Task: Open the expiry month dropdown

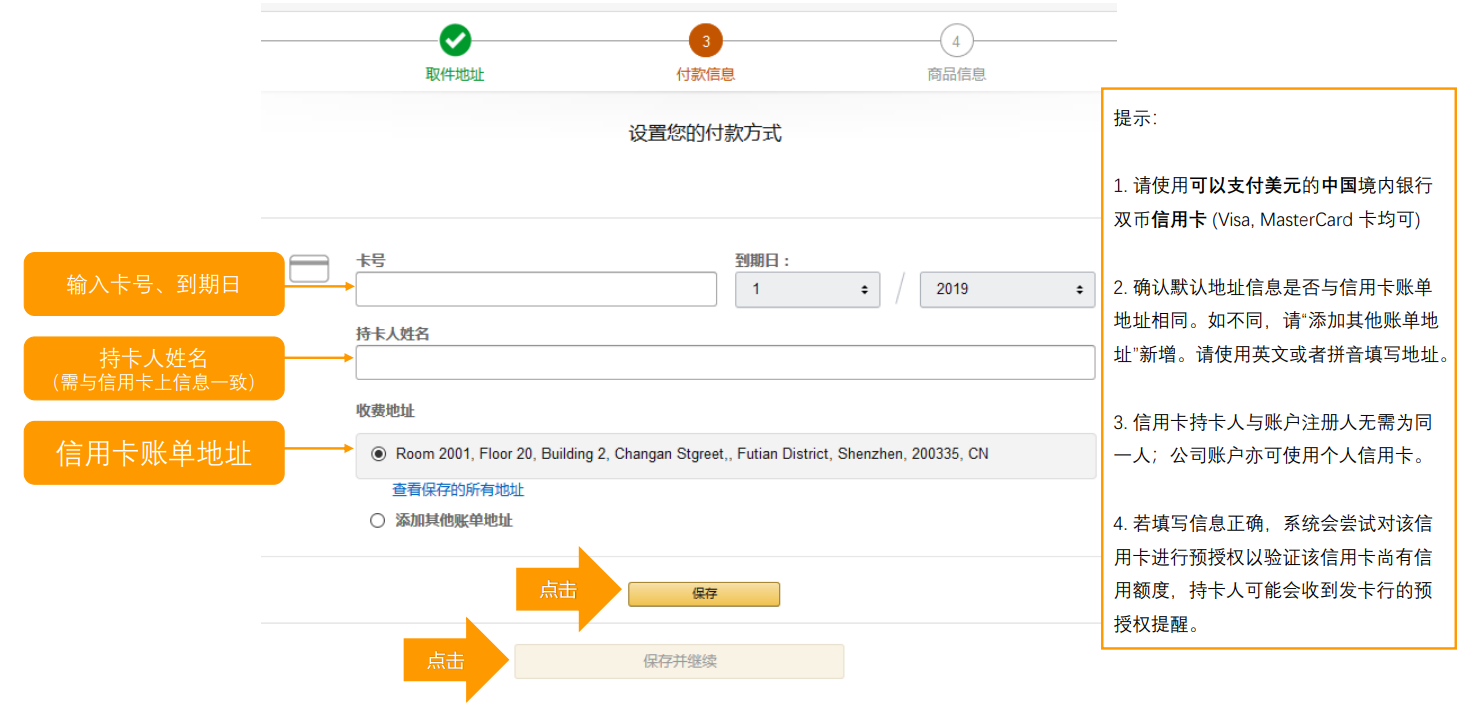Action: click(x=807, y=289)
